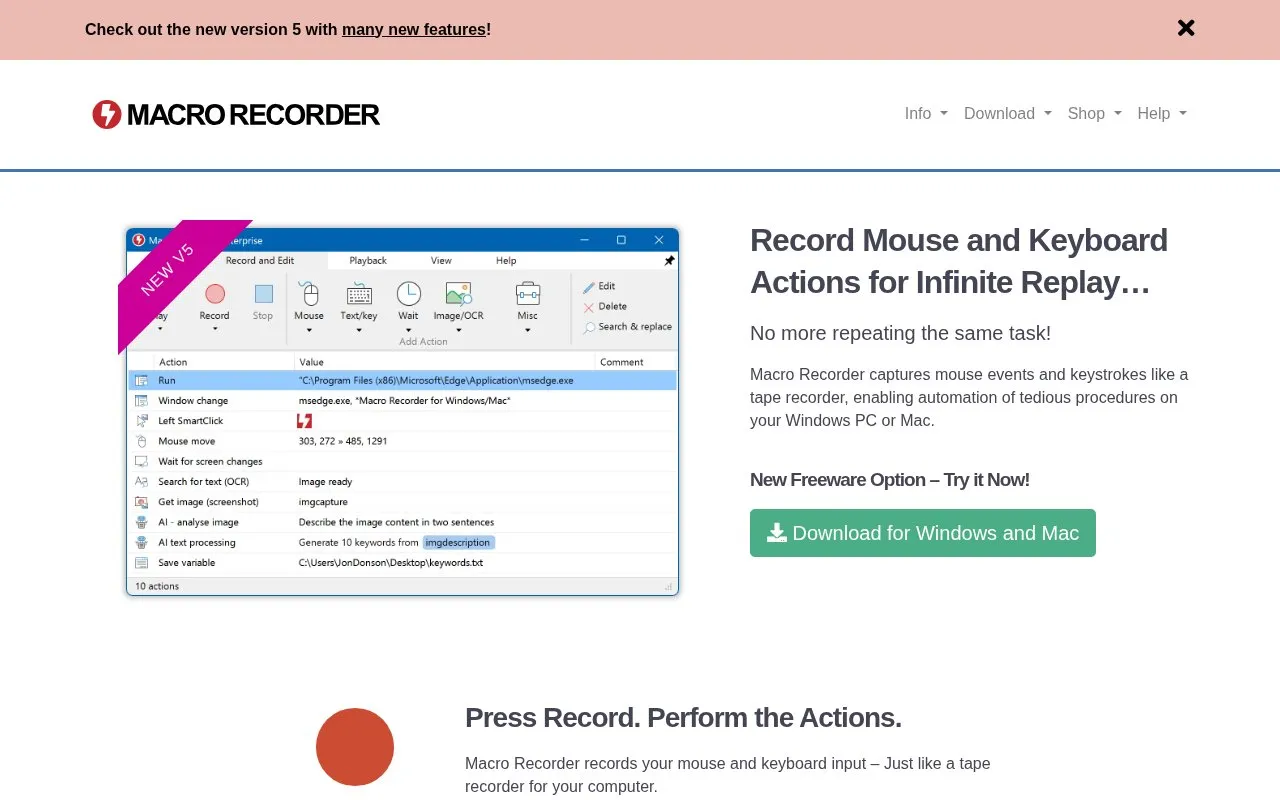The width and height of the screenshot is (1280, 800).
Task: Select the 'Mouse move' action row
Action: 403,441
